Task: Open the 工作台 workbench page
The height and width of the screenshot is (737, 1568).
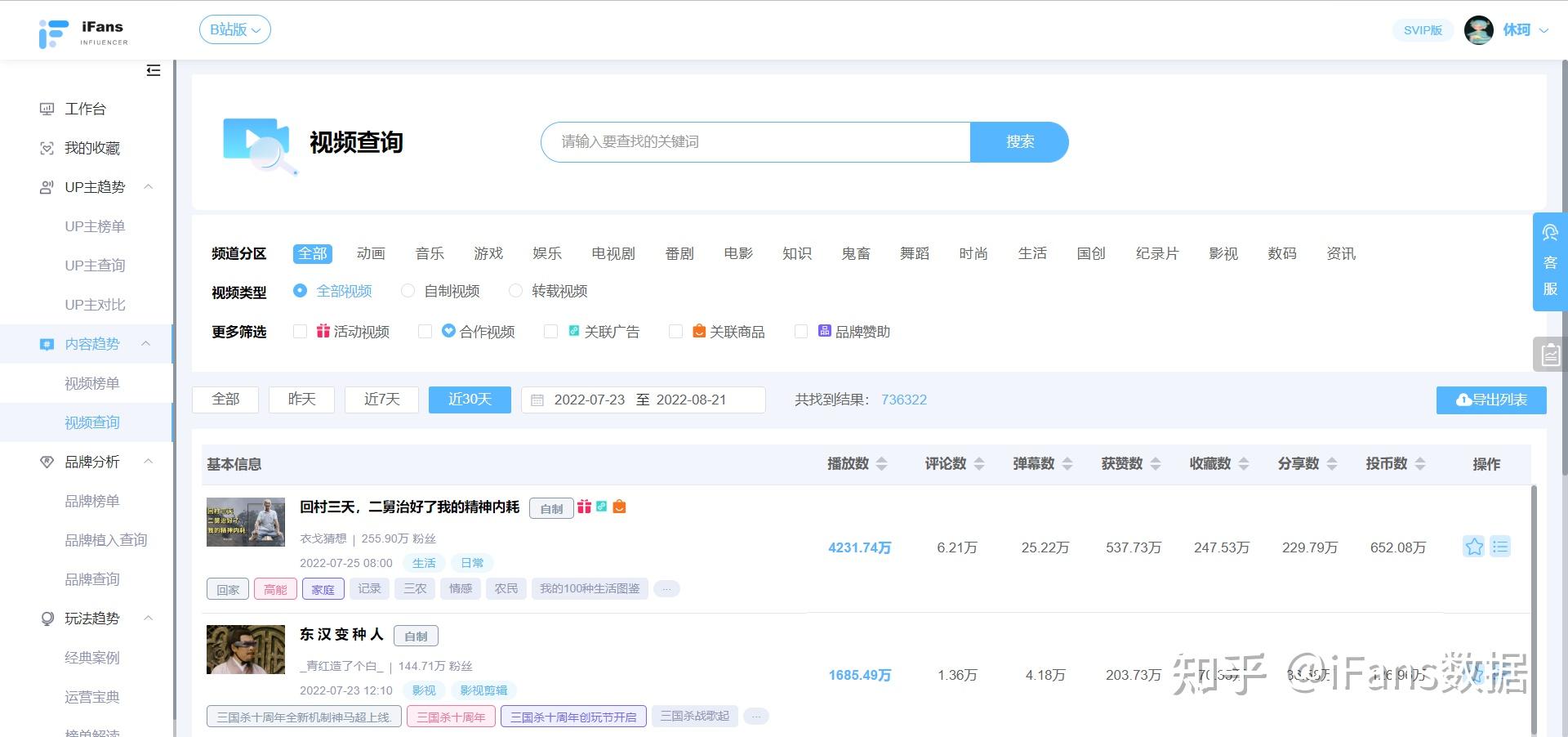Action: [x=86, y=109]
